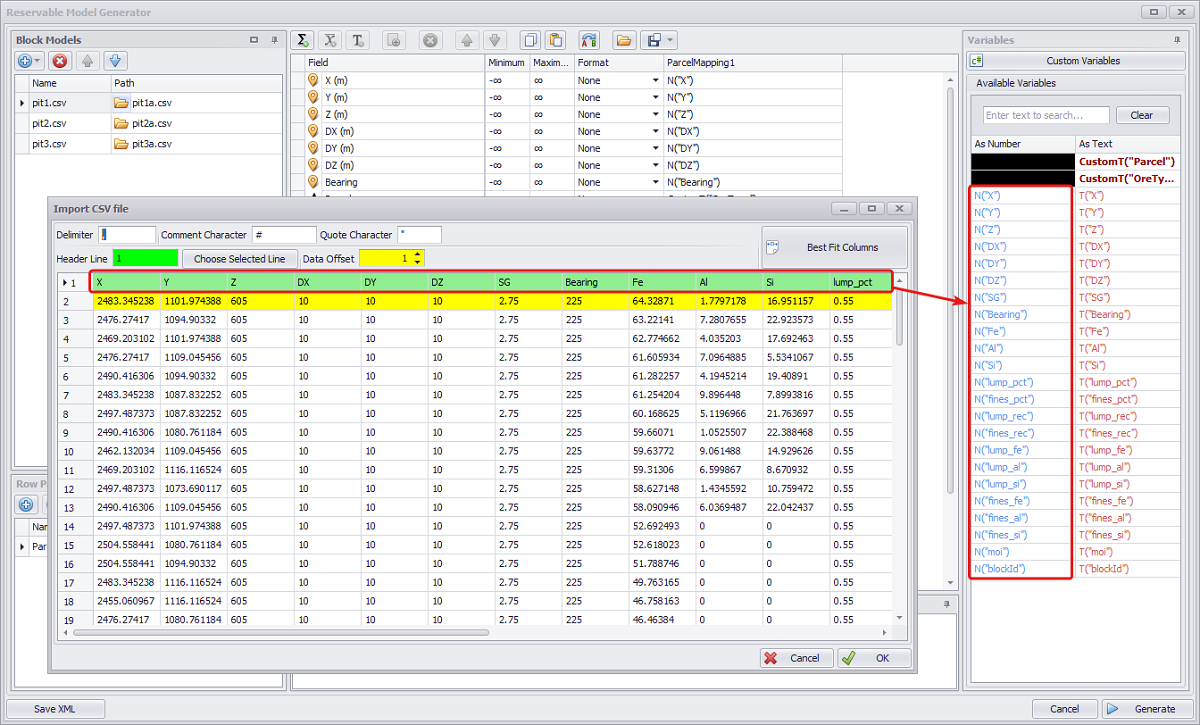
Task: Click the delete block model red icon
Action: 60,61
